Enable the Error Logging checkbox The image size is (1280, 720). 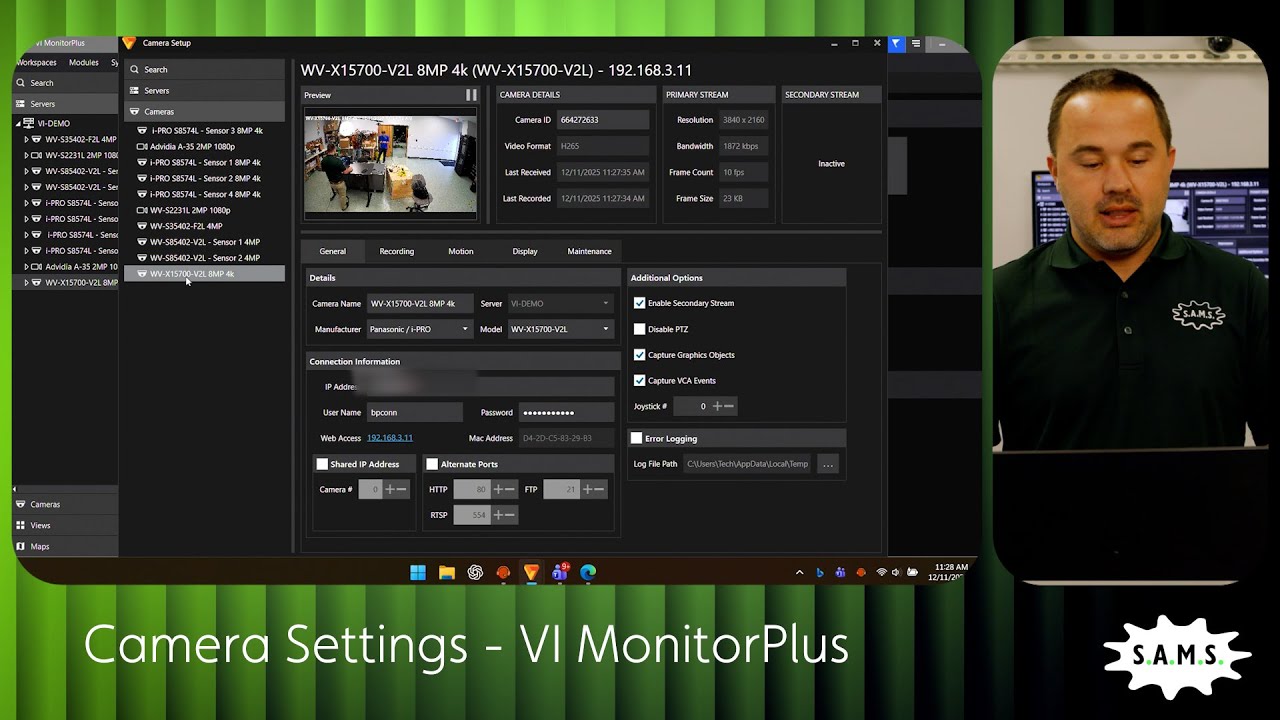(636, 438)
